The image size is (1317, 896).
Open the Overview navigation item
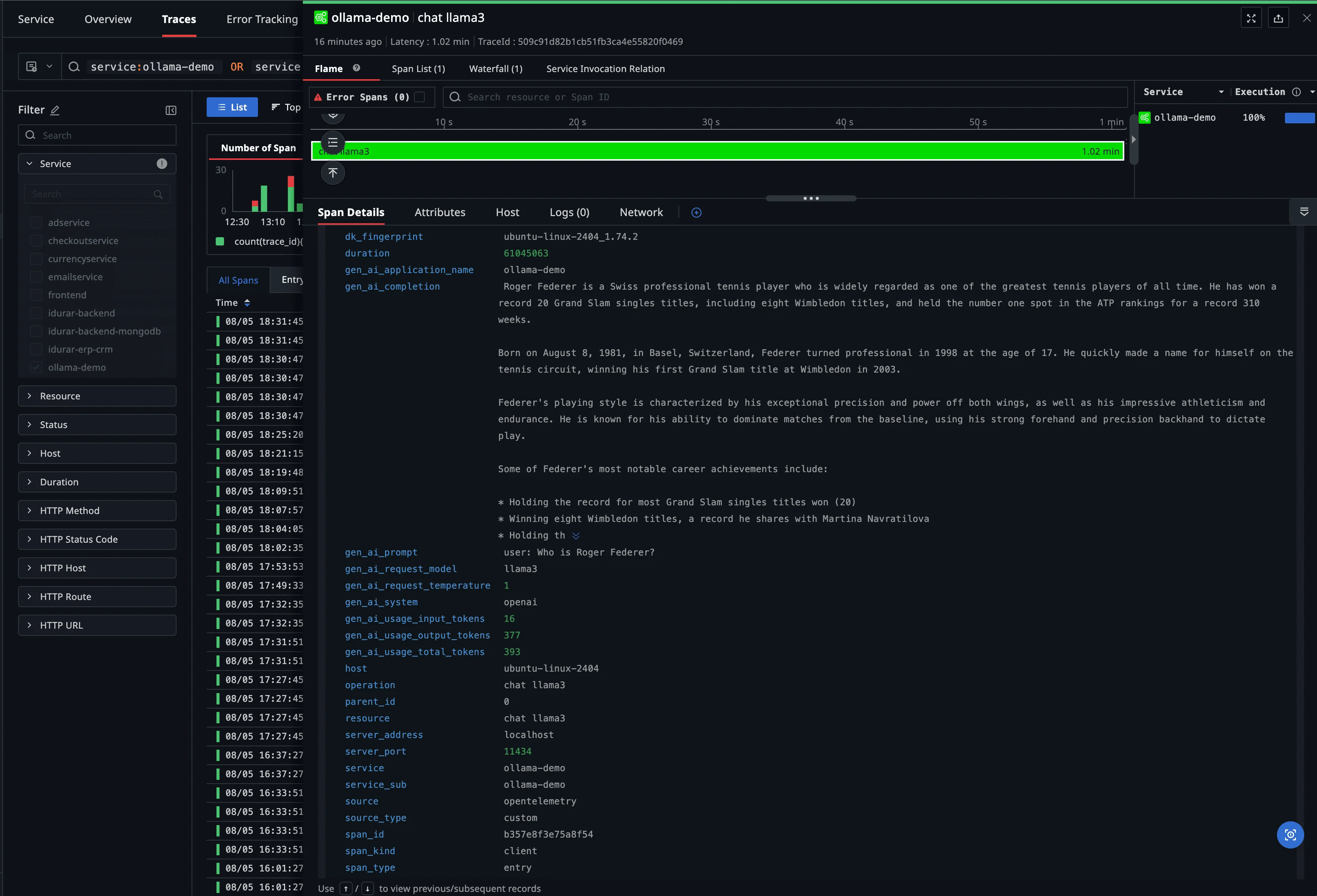pyautogui.click(x=107, y=19)
